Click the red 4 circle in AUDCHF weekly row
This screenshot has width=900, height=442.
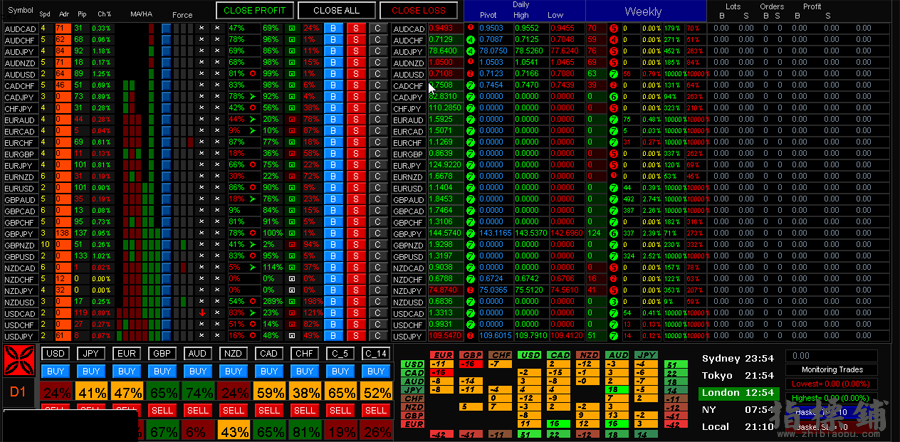click(x=614, y=40)
